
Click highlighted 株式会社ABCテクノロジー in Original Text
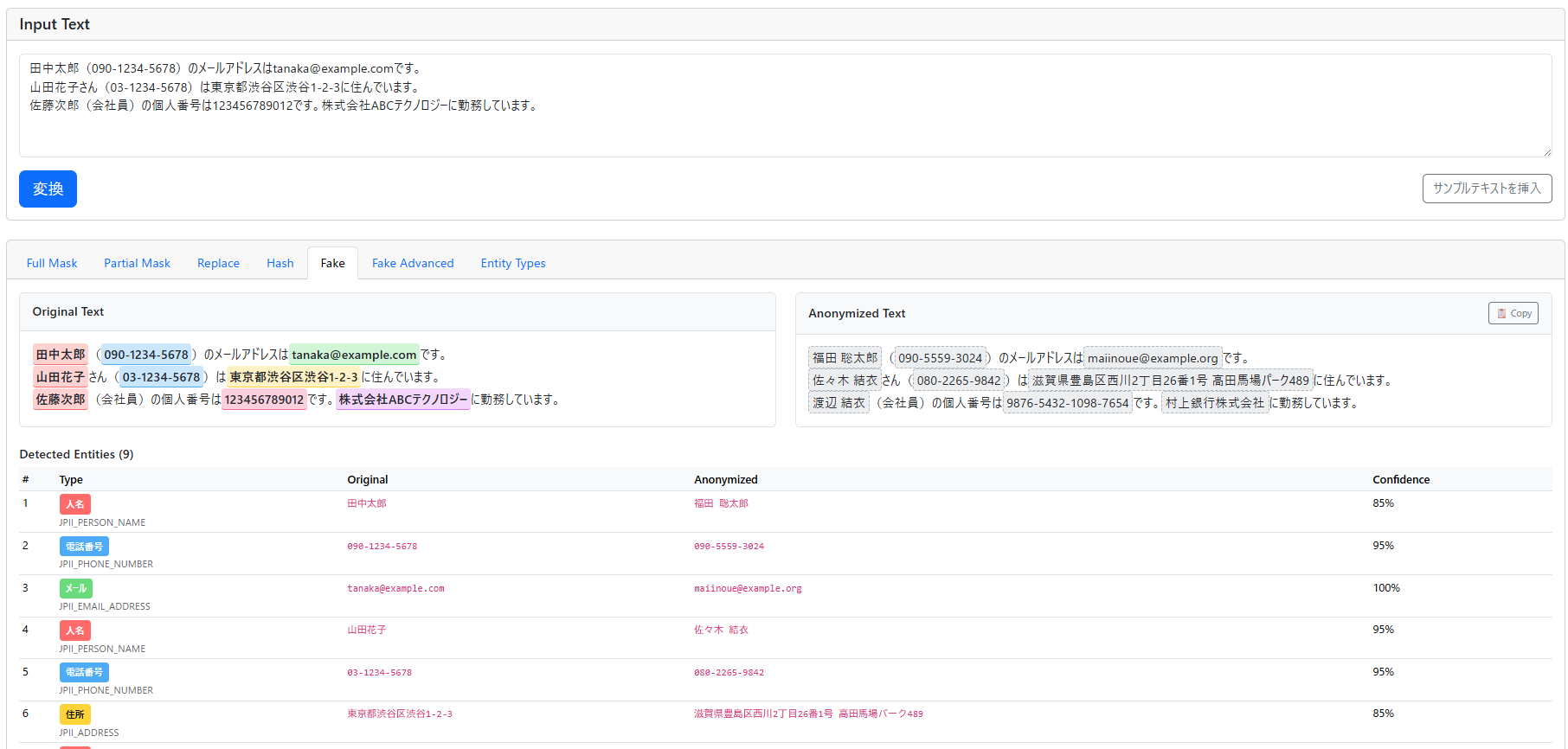[402, 400]
